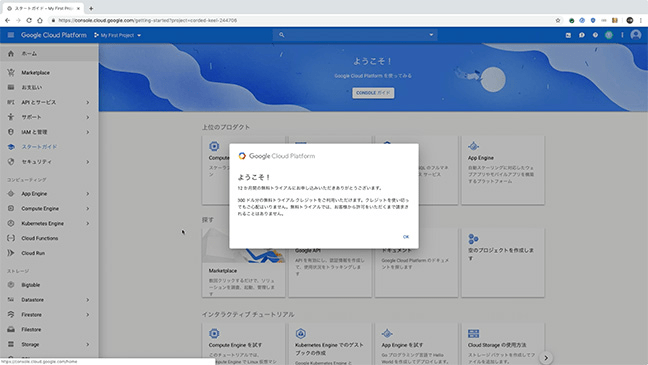Click the CONSOLE ガイド button

click(373, 93)
